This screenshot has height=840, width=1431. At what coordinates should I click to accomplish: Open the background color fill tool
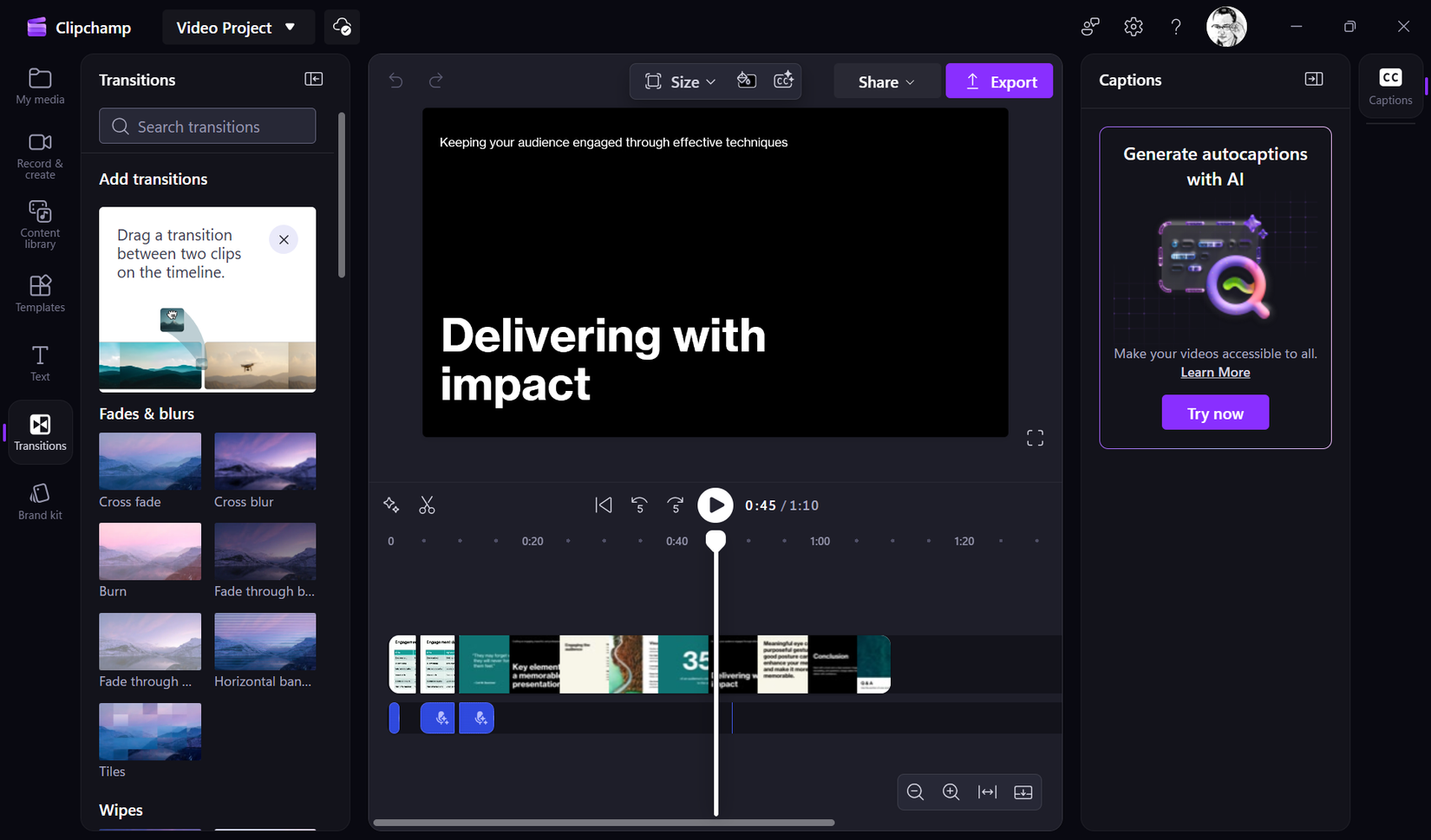tap(746, 80)
